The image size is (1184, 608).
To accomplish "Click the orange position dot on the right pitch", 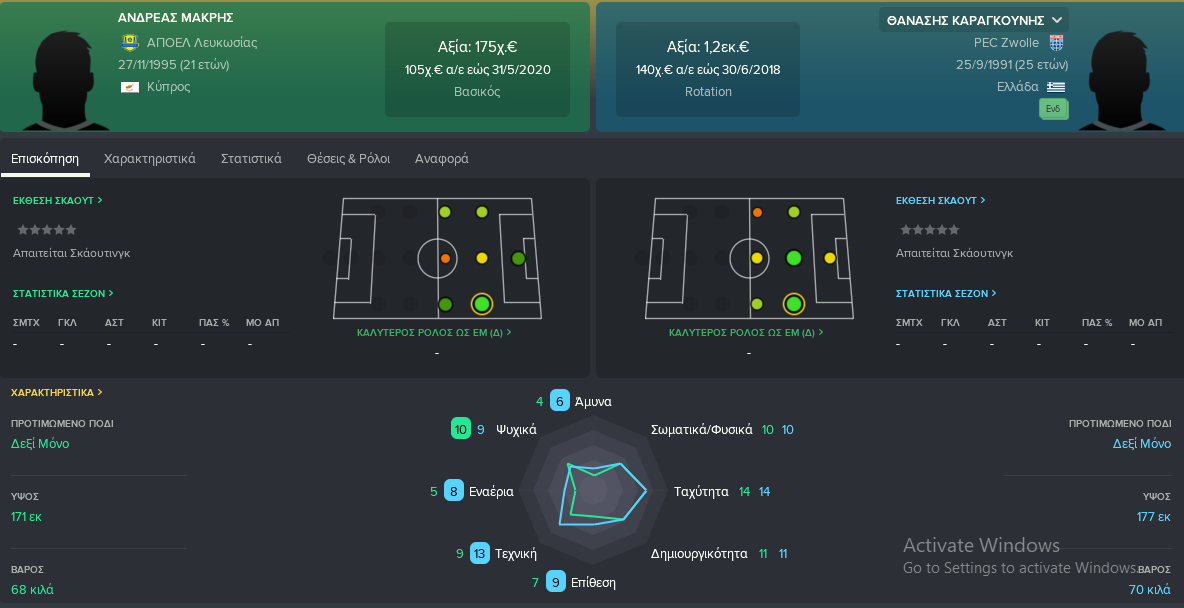I will pos(757,213).
